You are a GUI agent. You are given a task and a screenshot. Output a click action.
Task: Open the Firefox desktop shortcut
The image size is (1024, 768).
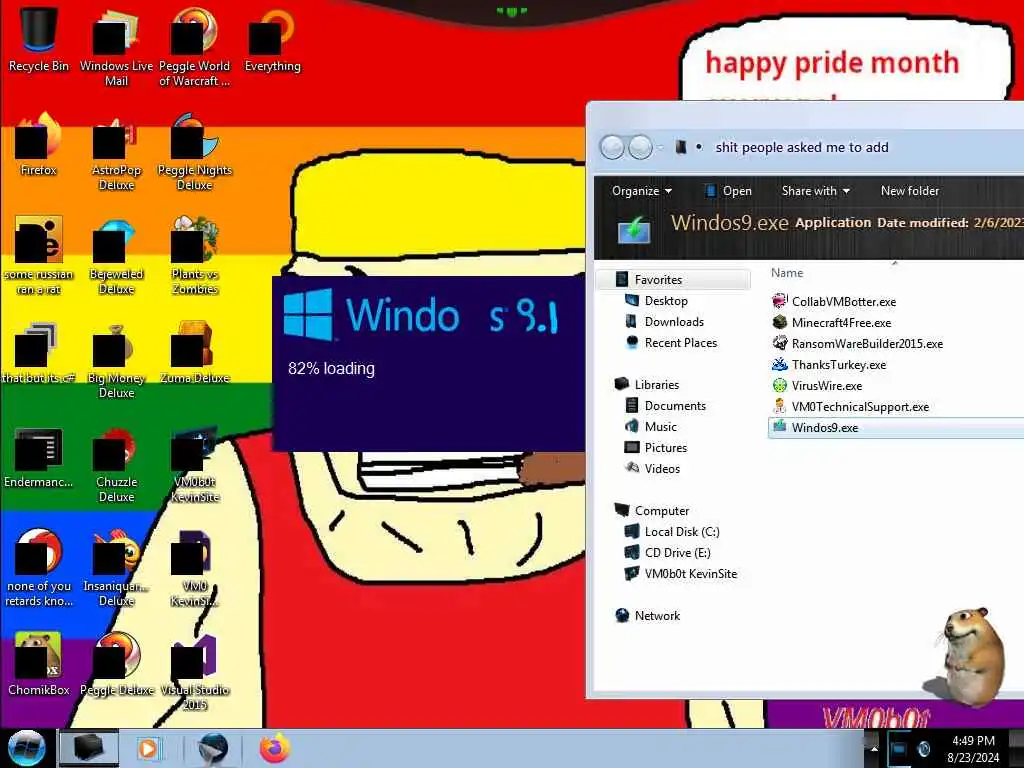point(39,145)
